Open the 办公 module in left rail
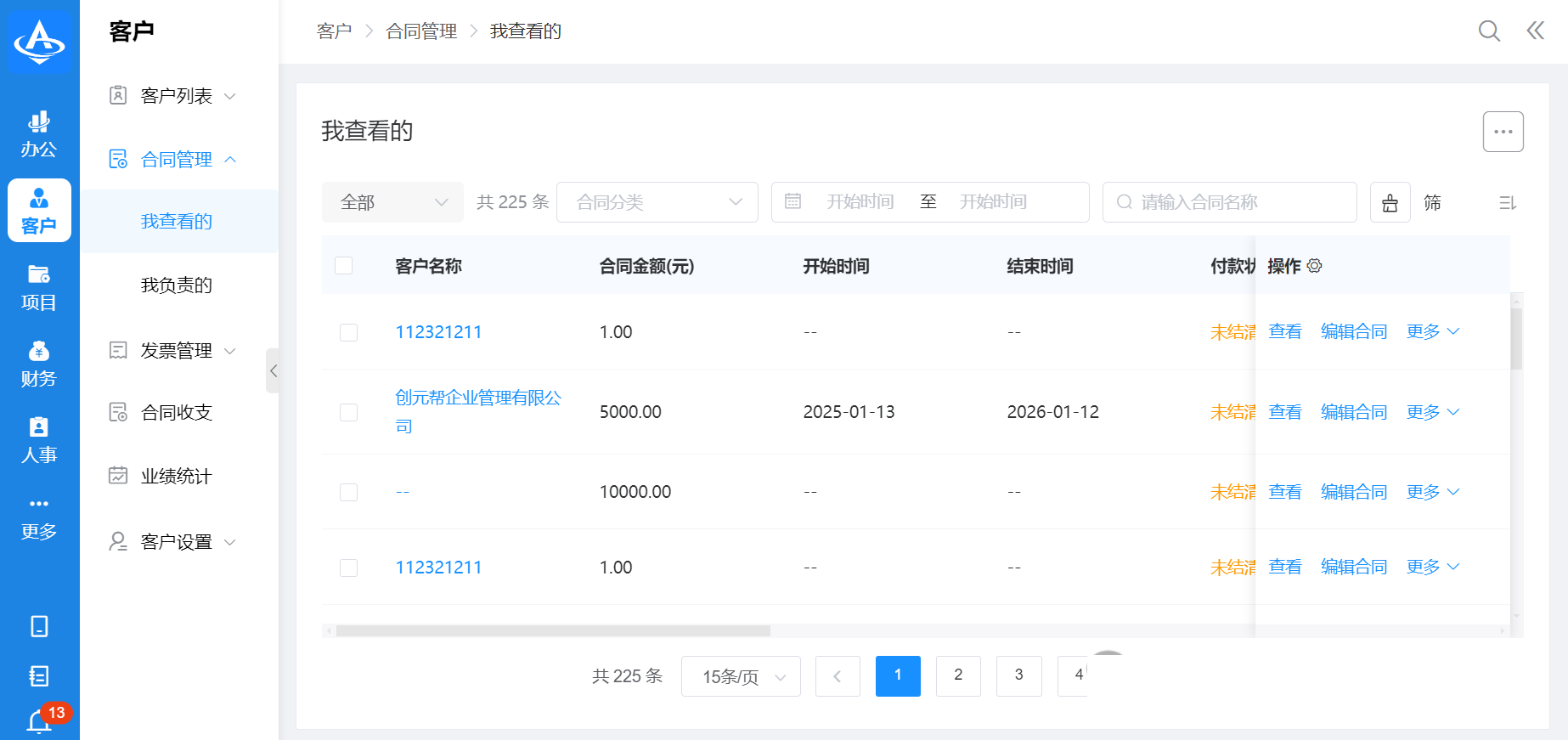This screenshot has width=1568, height=740. pyautogui.click(x=39, y=134)
